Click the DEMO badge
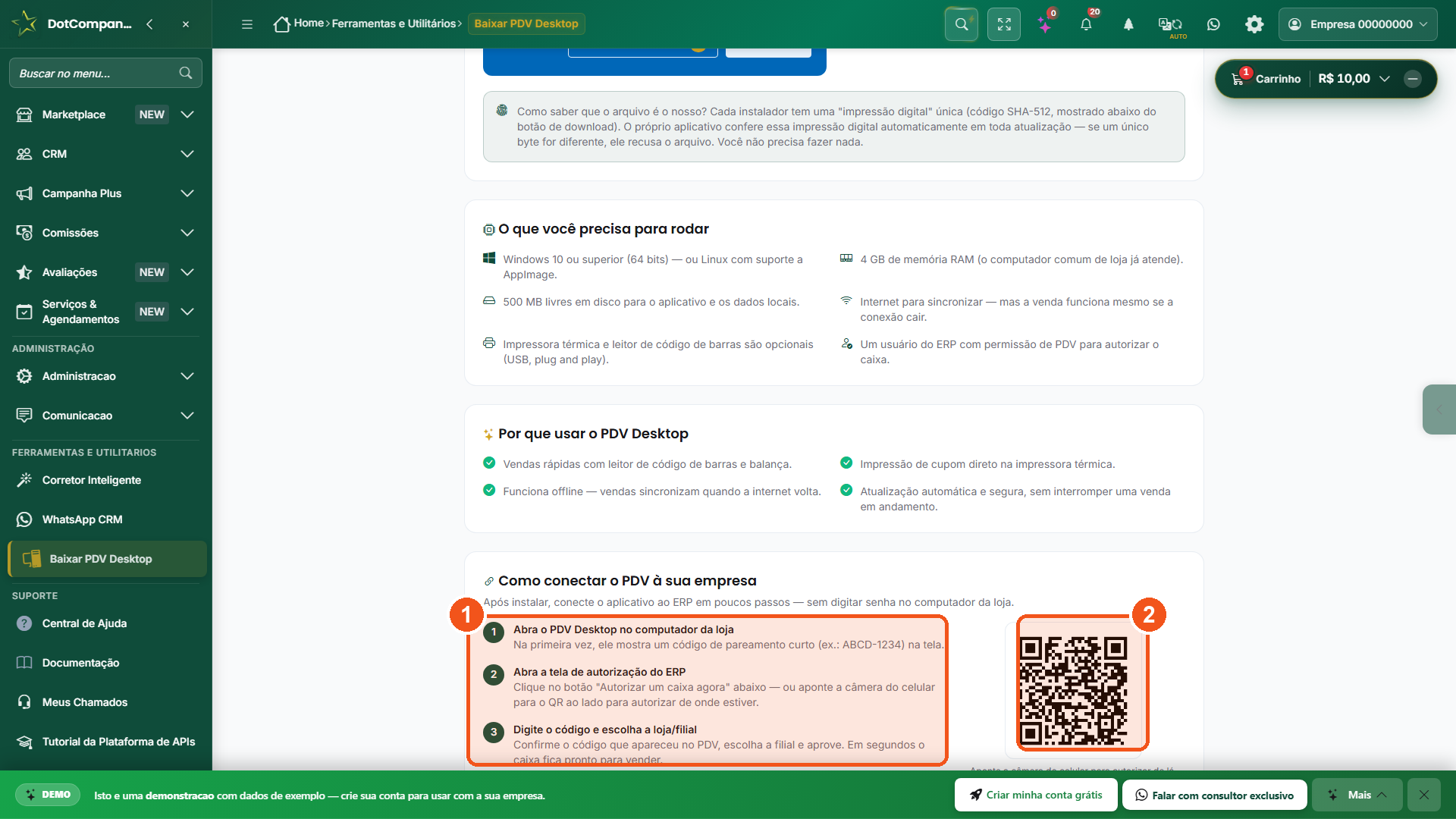The width and height of the screenshot is (1456, 819). (48, 795)
